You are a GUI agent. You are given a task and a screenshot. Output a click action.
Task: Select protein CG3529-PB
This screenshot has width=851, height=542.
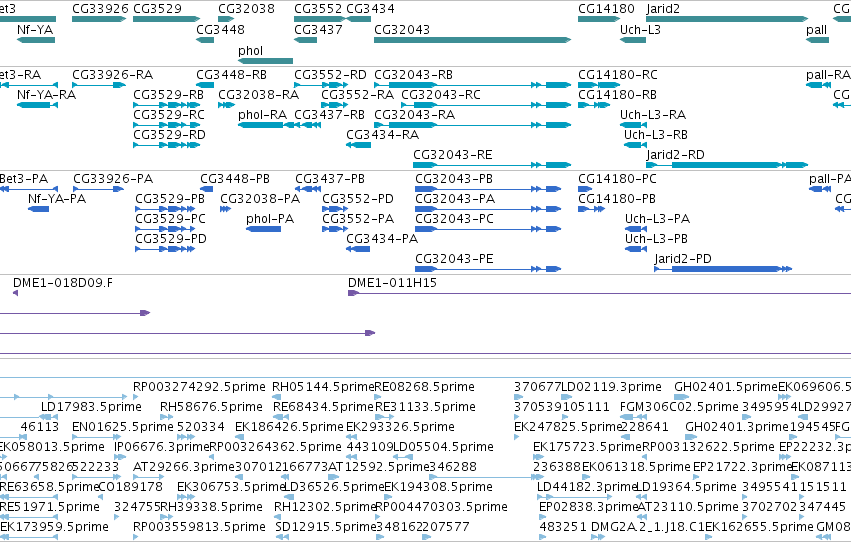tap(170, 199)
